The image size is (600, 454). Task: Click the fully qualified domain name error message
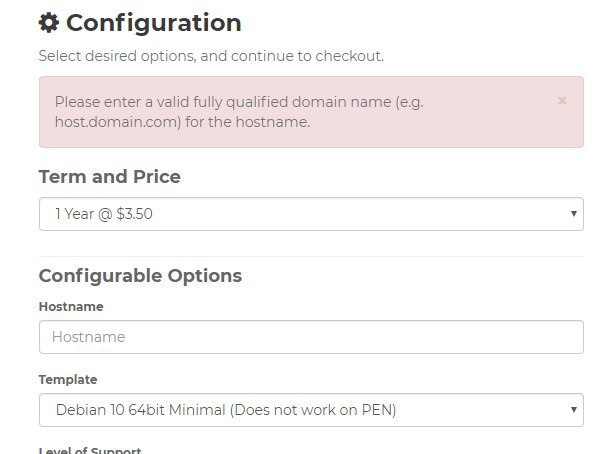(239, 112)
